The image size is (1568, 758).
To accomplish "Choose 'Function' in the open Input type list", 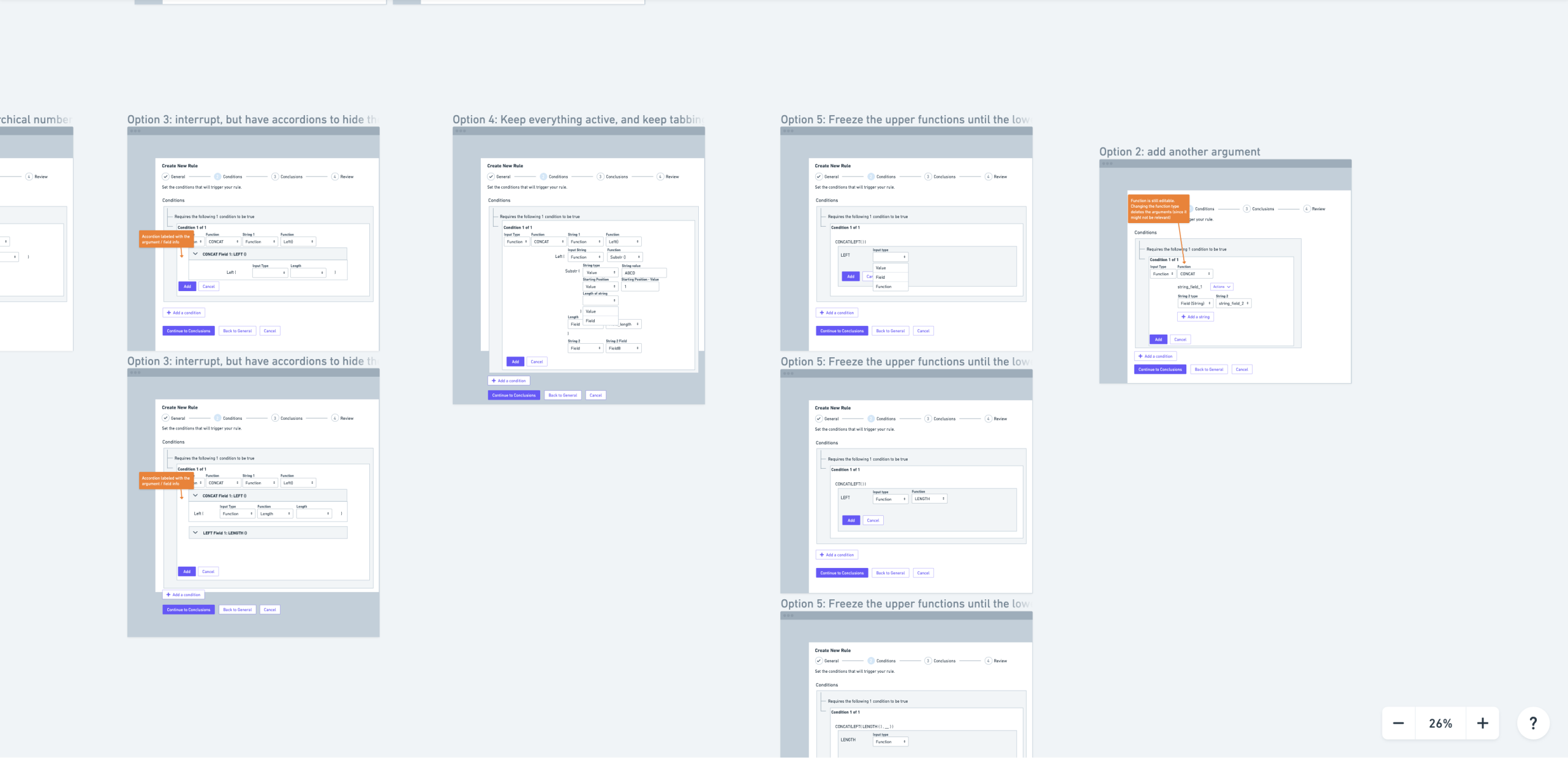I will coord(884,287).
